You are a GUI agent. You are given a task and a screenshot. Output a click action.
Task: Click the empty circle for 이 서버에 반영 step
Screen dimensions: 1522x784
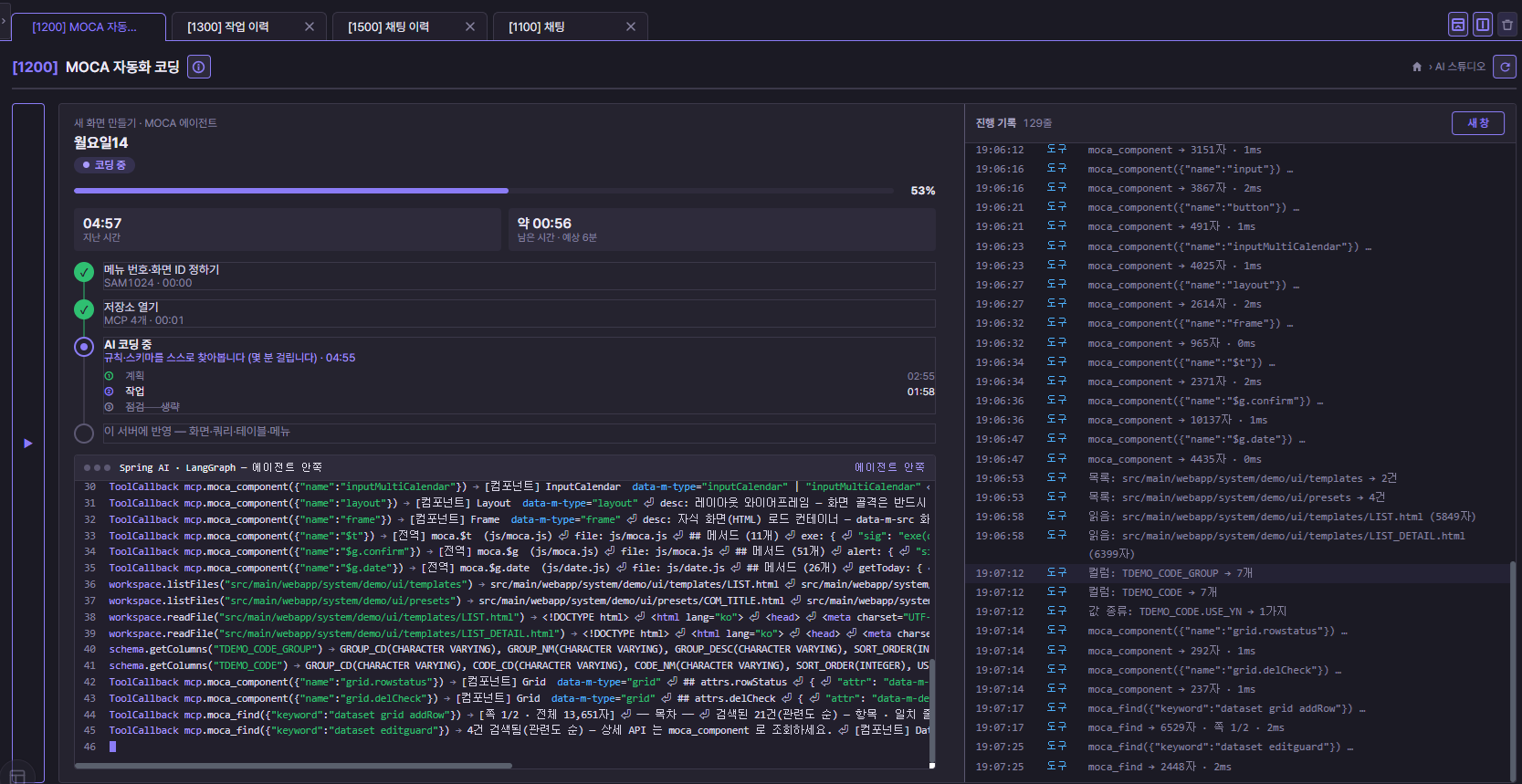click(x=84, y=434)
